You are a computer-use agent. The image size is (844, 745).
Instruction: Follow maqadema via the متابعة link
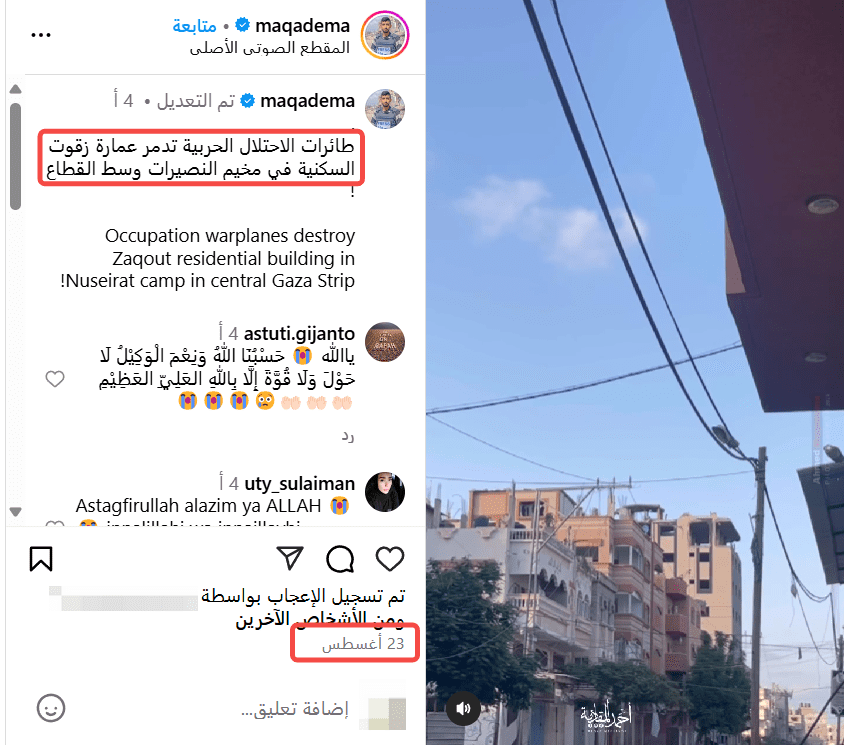194,25
